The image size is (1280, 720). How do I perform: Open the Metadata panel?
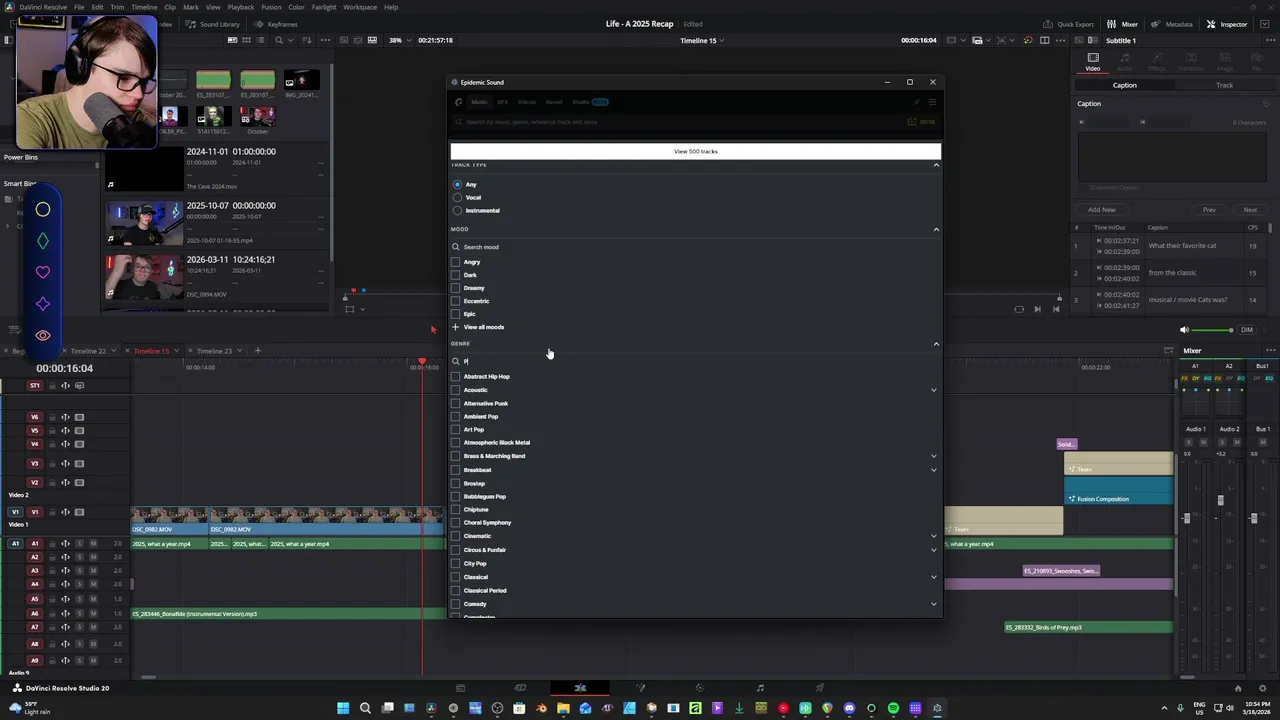click(1171, 24)
